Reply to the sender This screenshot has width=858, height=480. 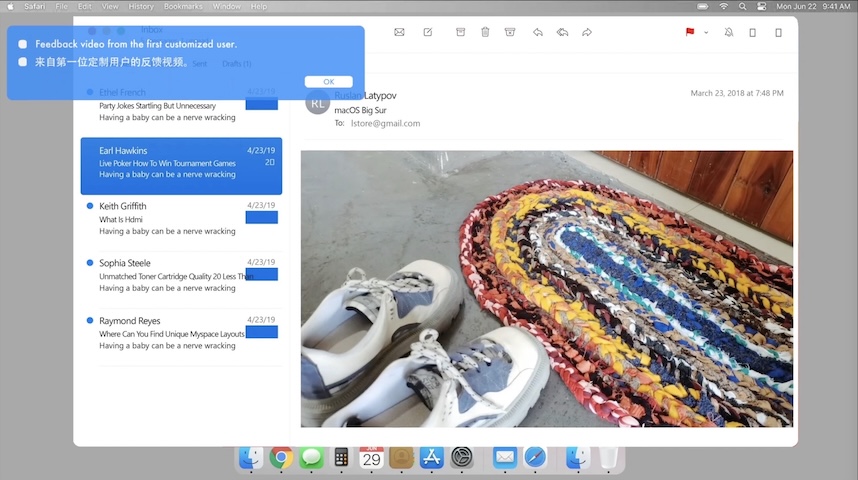click(538, 32)
